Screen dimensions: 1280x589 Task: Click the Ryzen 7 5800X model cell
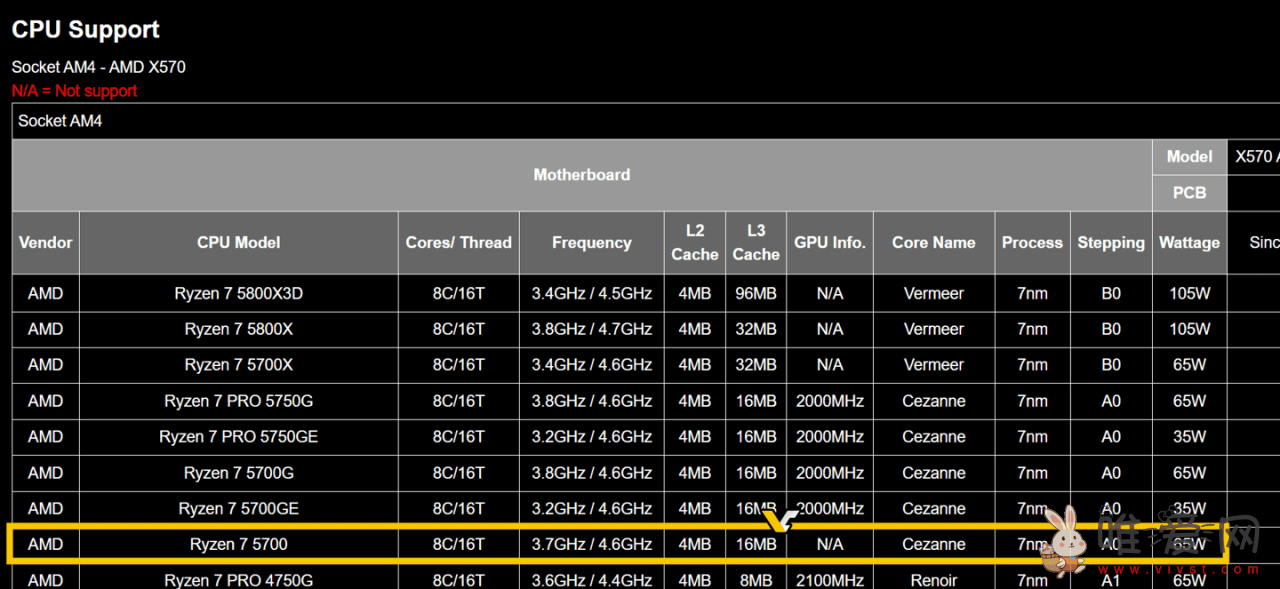click(238, 329)
